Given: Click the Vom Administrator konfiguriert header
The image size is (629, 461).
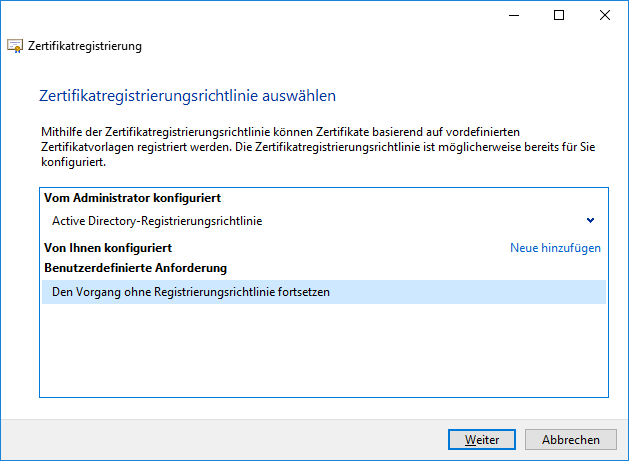Looking at the screenshot, I should point(132,198).
